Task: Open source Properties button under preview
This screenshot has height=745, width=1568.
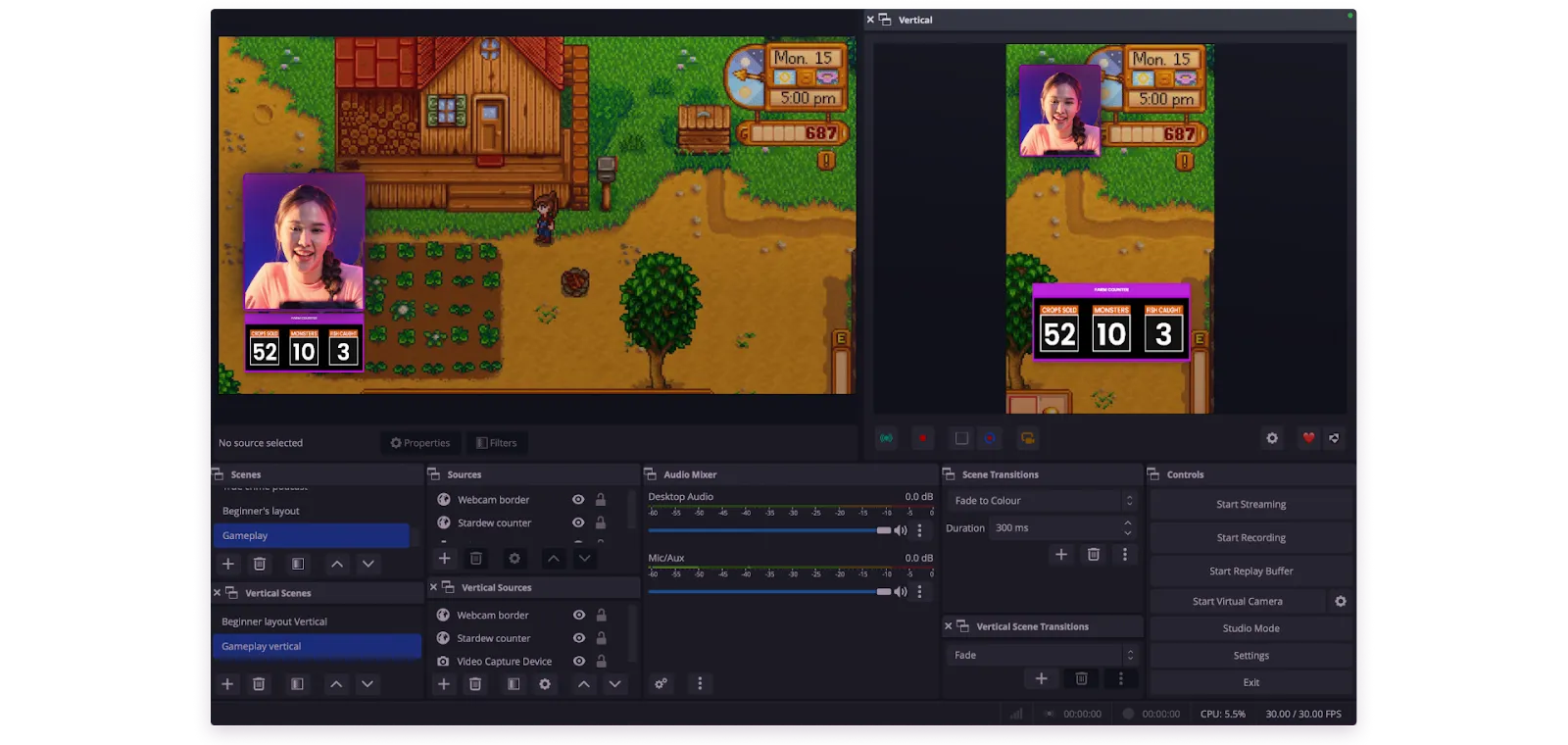Action: [x=420, y=443]
